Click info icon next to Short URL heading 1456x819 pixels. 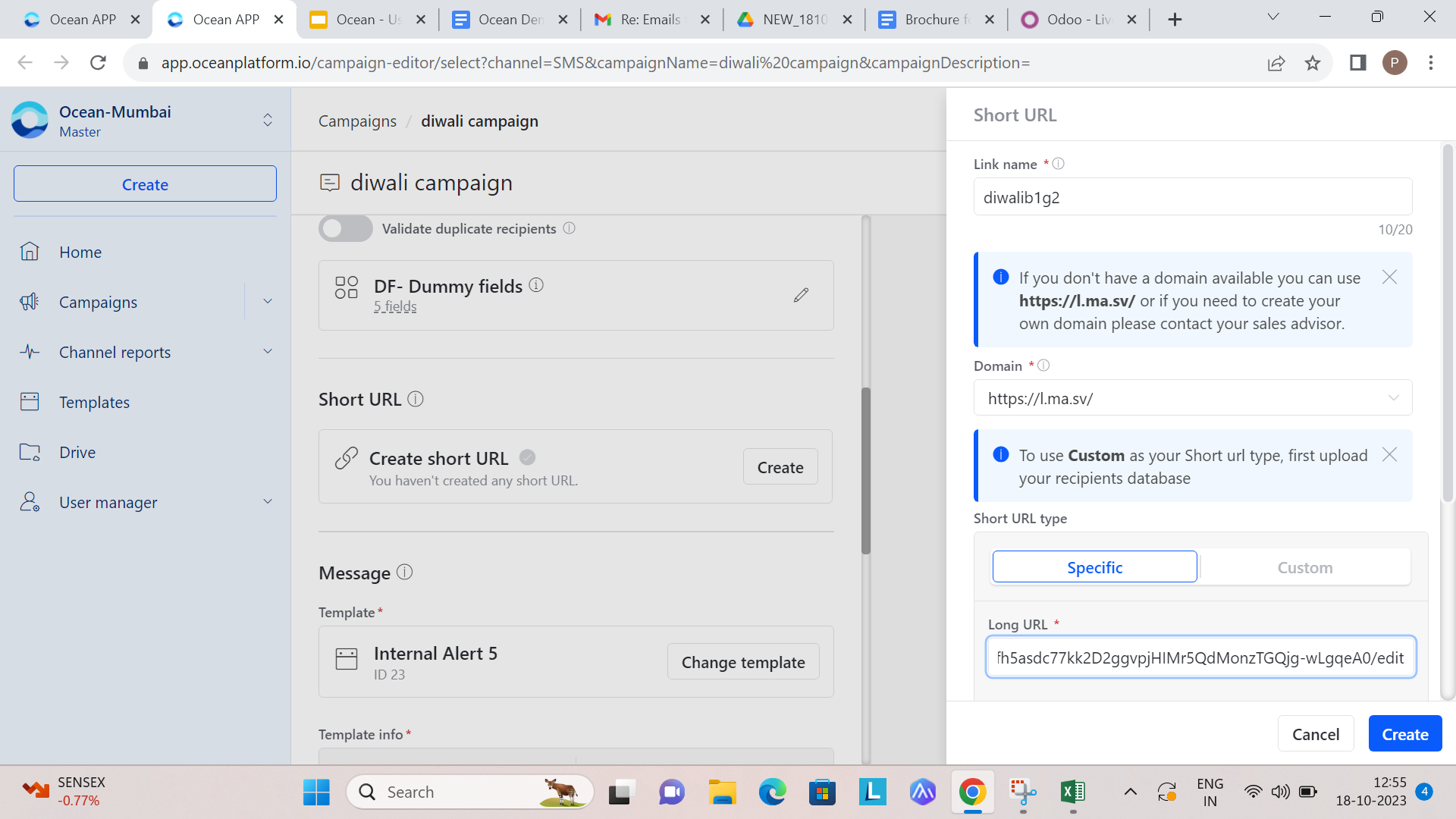pos(416,399)
